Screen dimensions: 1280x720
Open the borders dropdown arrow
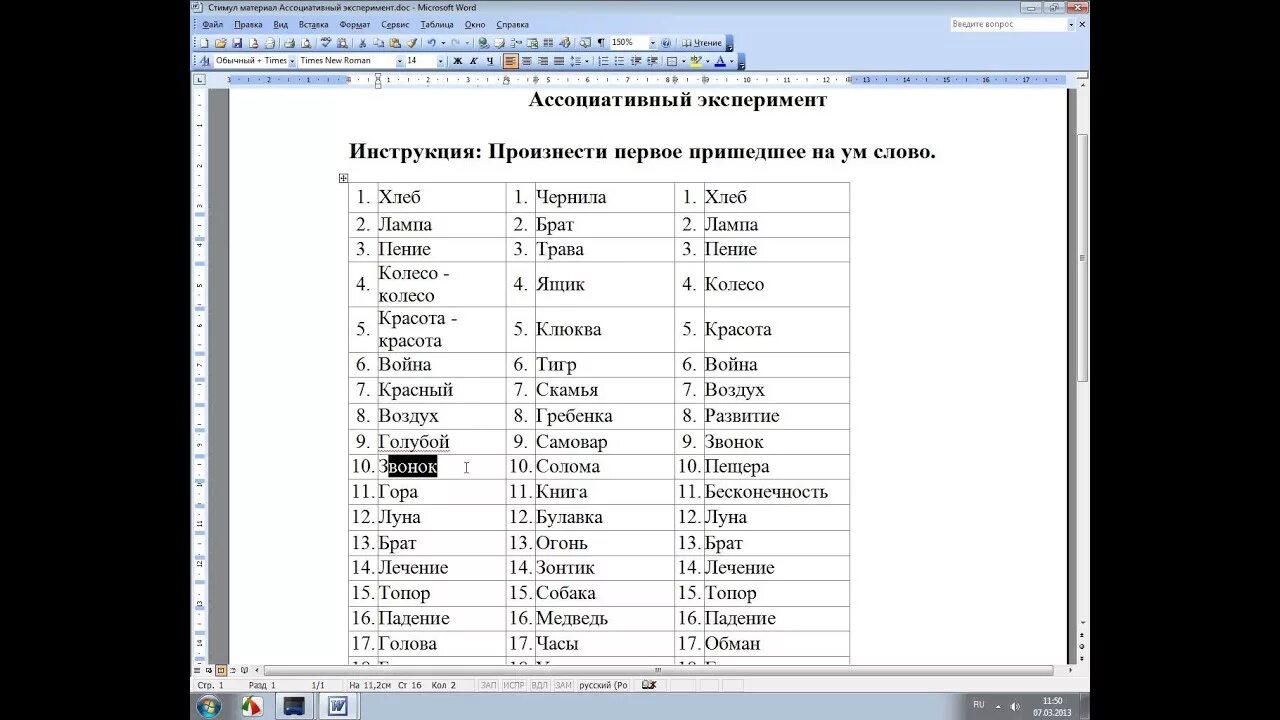[683, 61]
